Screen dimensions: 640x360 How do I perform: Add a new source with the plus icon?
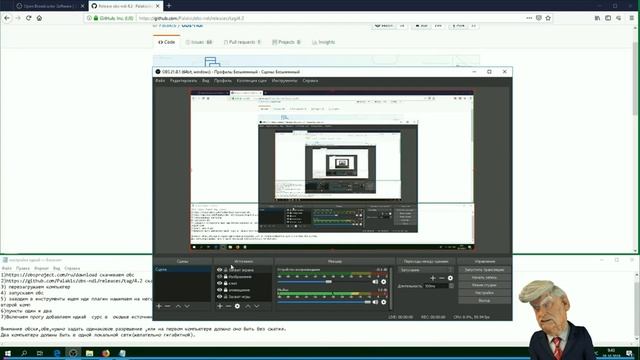point(220,306)
